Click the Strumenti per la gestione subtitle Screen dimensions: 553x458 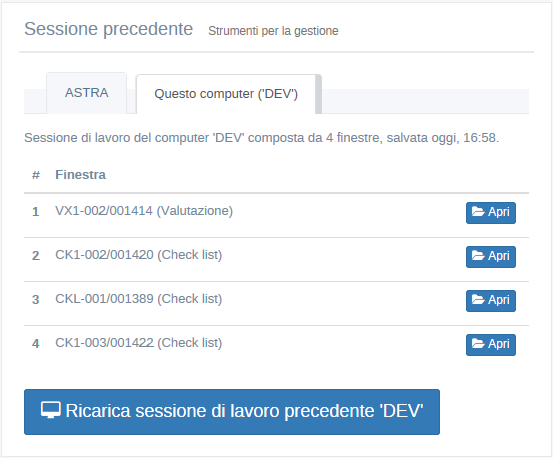tap(273, 31)
